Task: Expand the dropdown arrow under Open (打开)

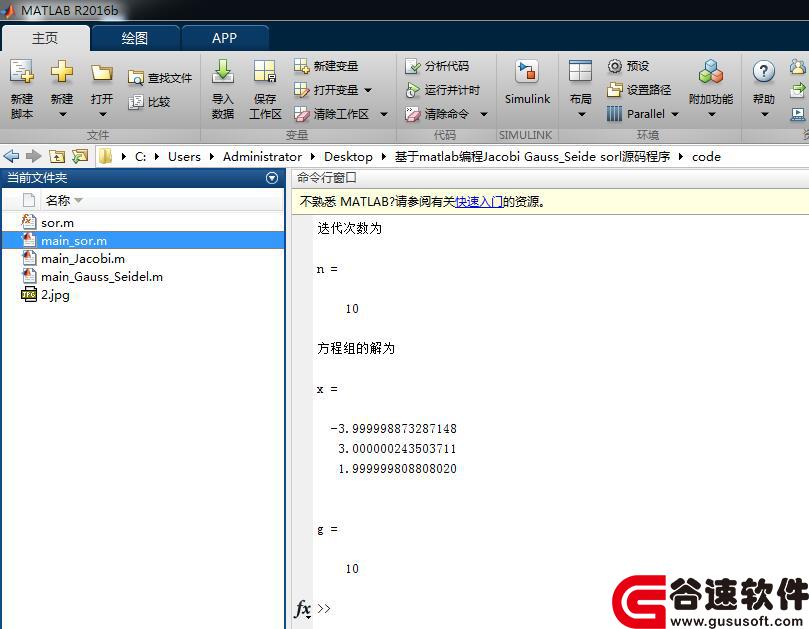Action: click(102, 114)
